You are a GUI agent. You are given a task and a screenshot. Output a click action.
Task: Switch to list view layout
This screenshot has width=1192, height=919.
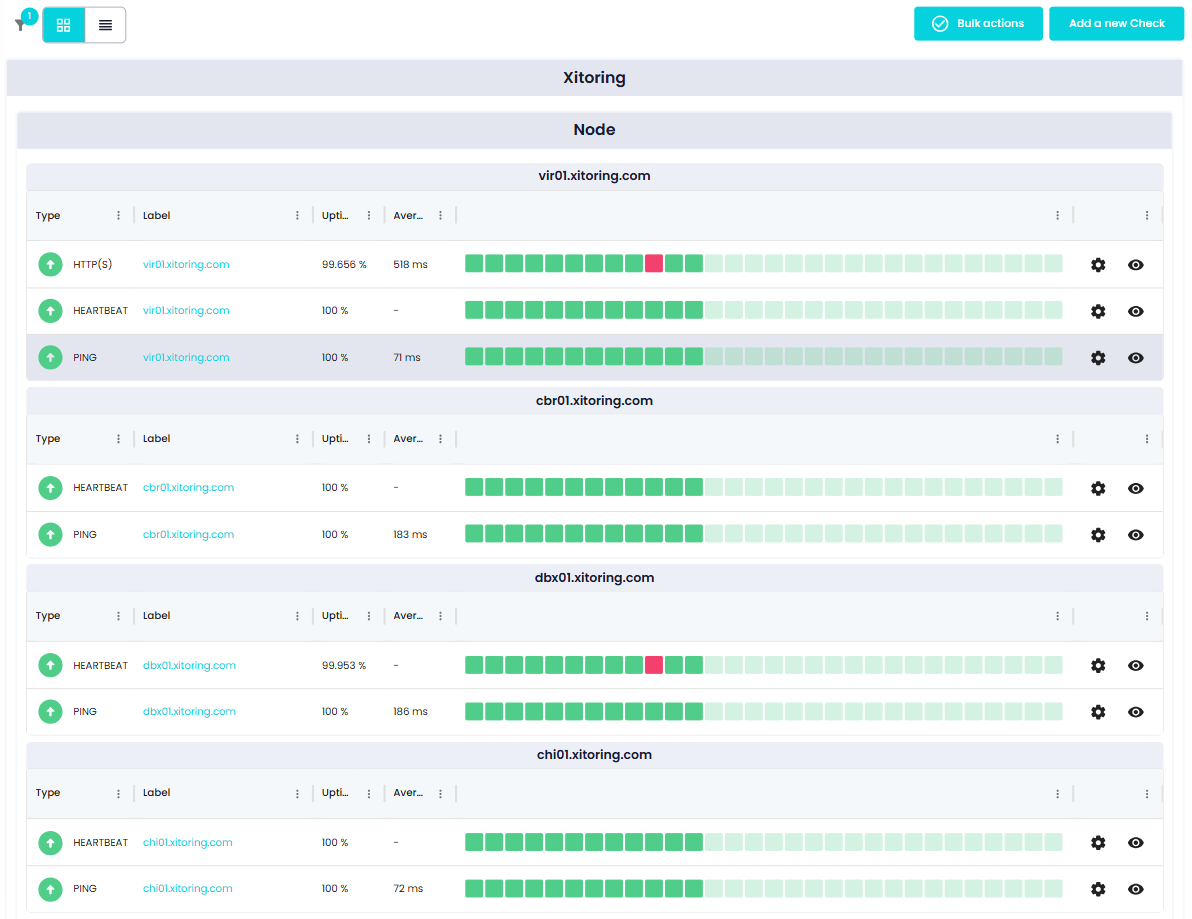105,25
